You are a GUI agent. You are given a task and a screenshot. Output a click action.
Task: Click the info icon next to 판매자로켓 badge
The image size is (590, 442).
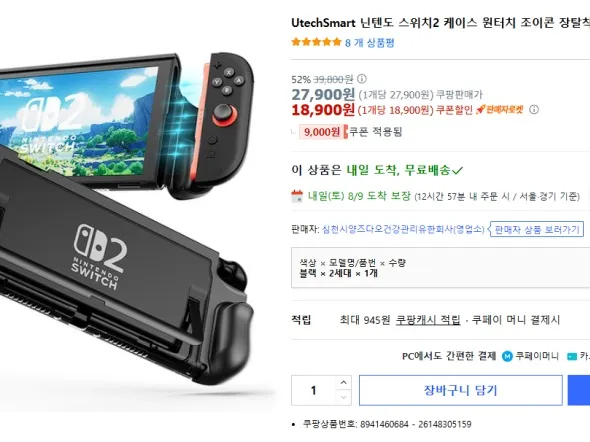click(534, 109)
